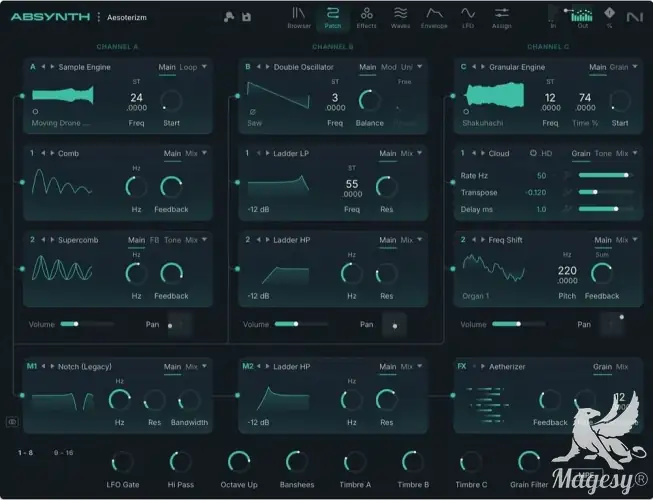
Task: Adjust Cloud Rate Hz slider
Action: [x=606, y=175]
